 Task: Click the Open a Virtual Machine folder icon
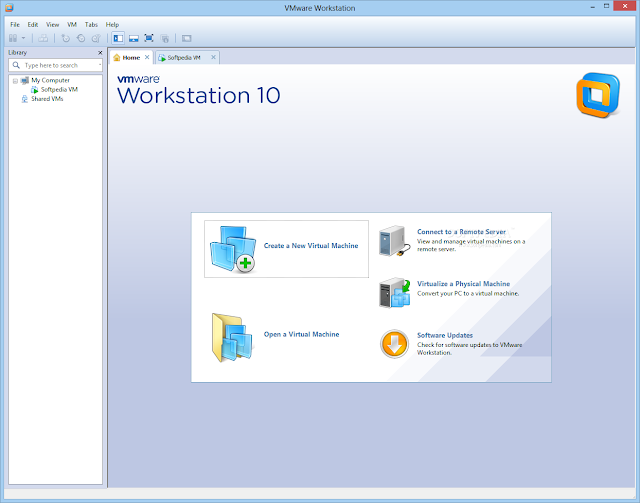[x=232, y=338]
